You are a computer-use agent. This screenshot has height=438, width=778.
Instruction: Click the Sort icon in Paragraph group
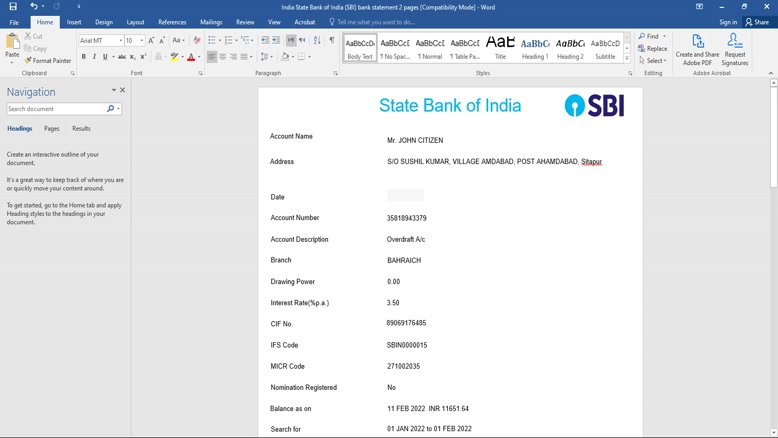click(x=317, y=40)
